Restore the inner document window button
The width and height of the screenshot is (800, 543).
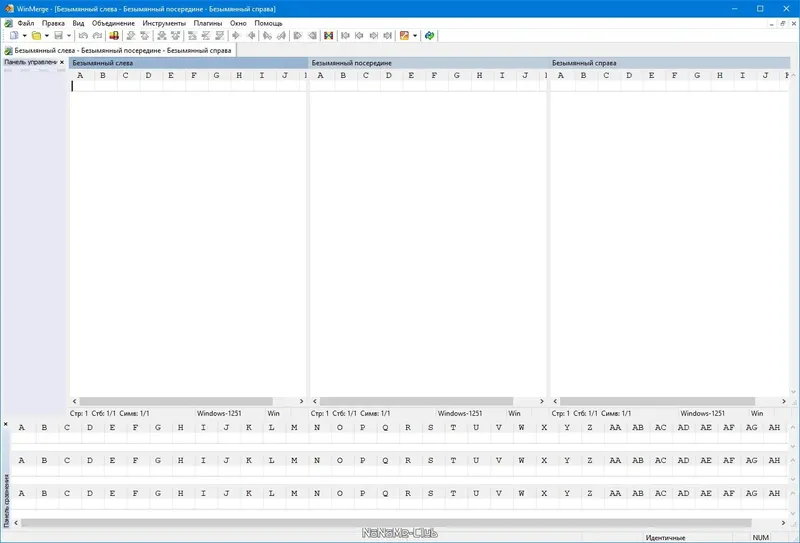tap(783, 23)
